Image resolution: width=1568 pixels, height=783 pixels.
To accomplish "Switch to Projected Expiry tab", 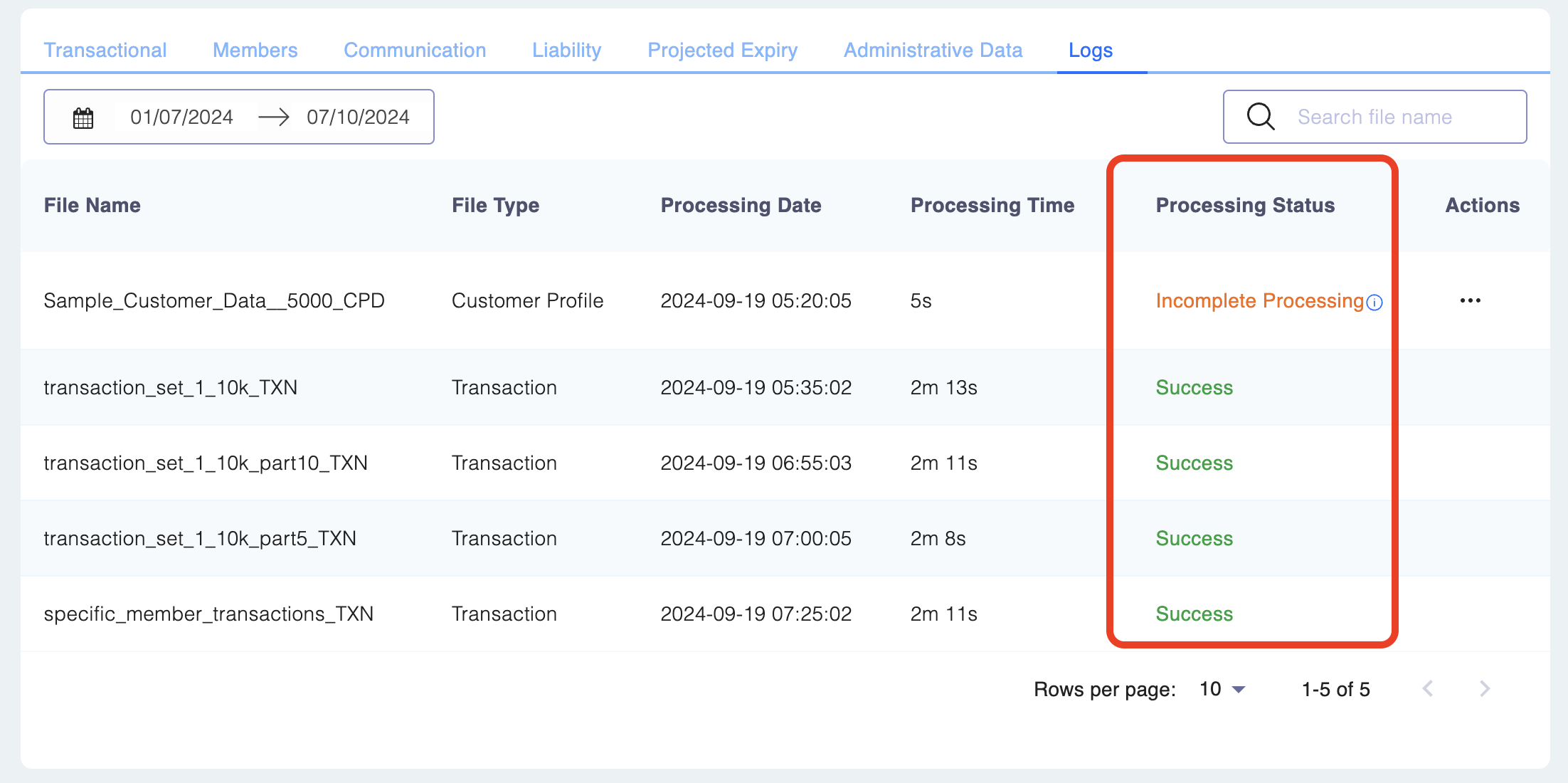I will click(x=722, y=50).
